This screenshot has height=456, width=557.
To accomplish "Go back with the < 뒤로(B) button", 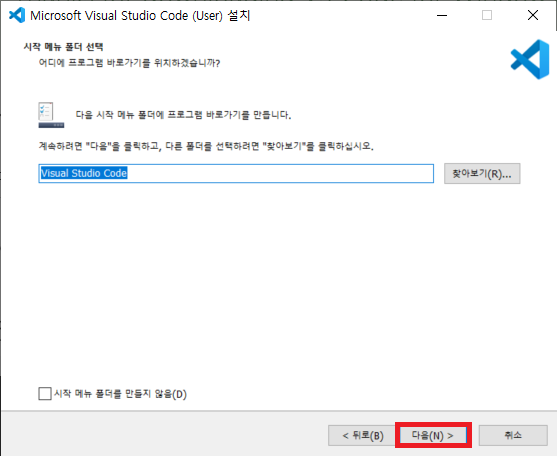I will [x=363, y=435].
